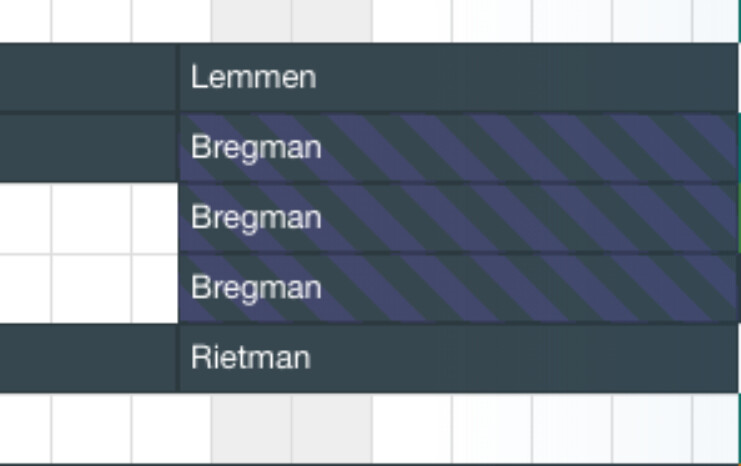Click second grey shaded cell above Lemmen
Screen dimensions: 741x466
[x=331, y=20]
